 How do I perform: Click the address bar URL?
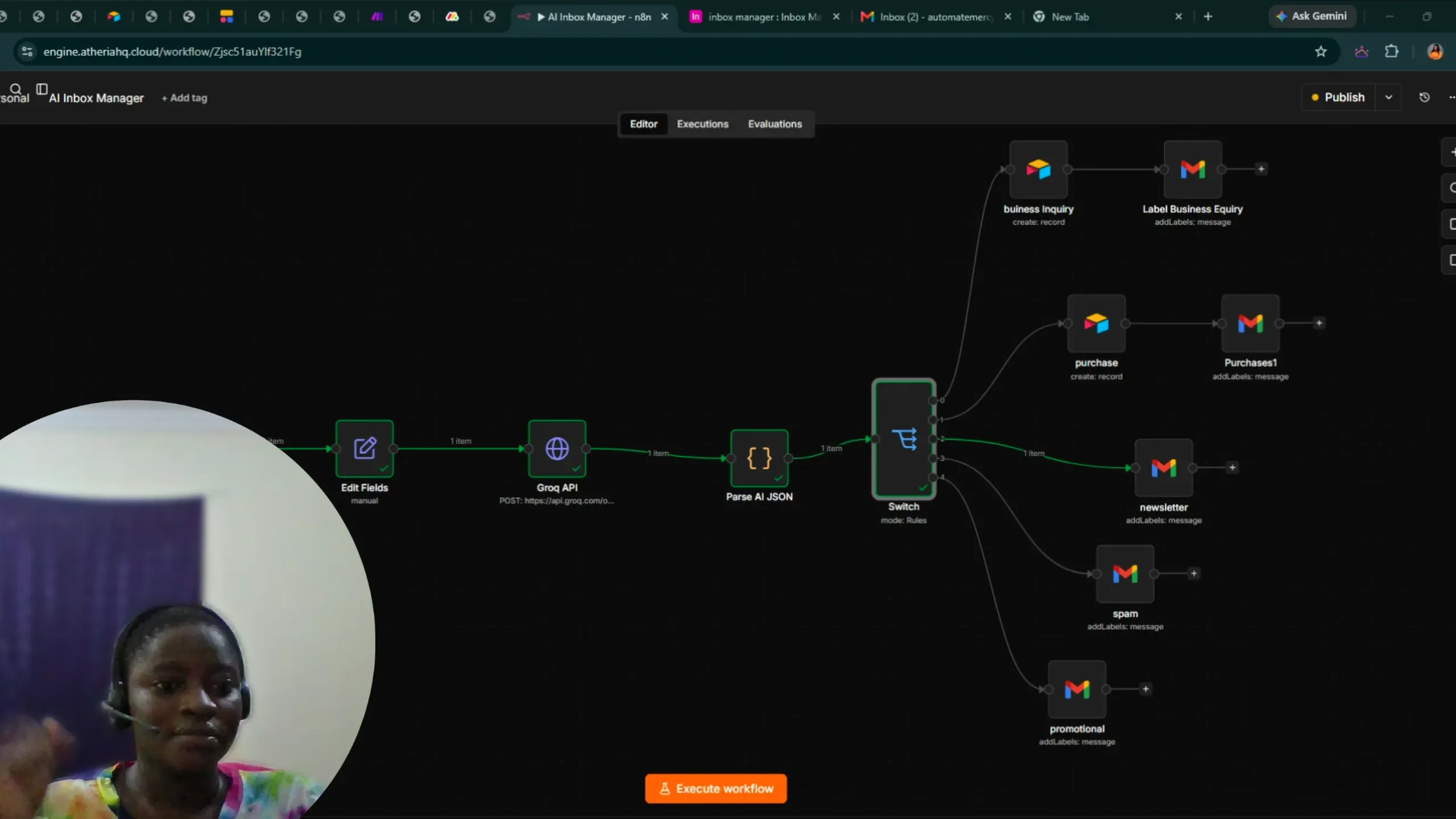click(x=172, y=52)
